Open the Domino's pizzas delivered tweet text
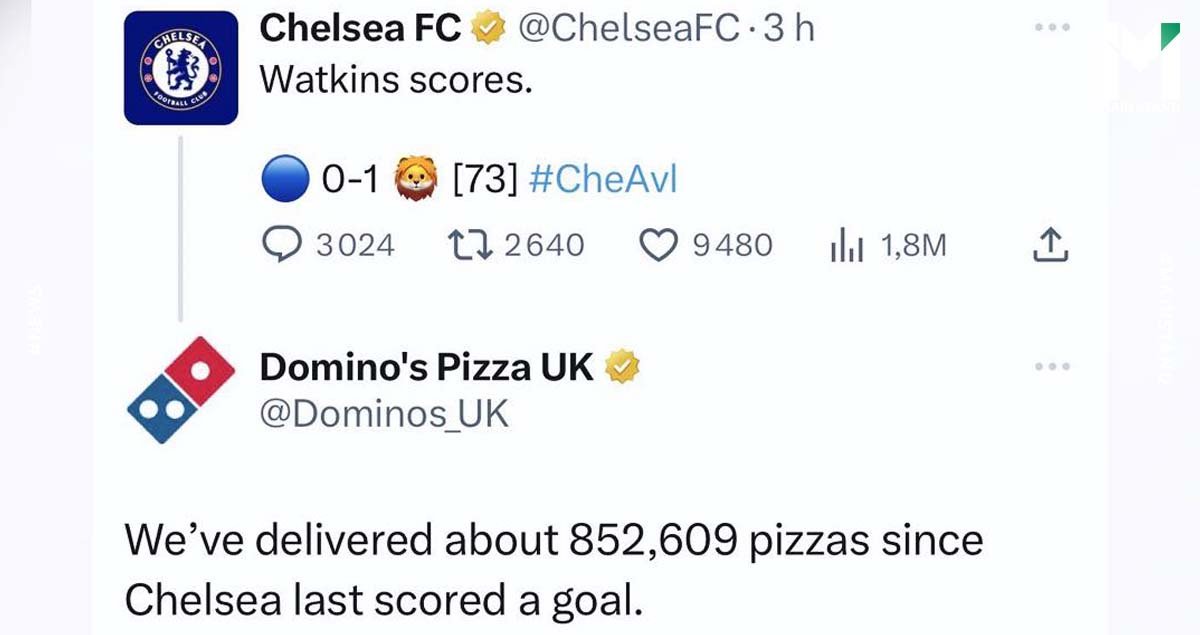1200x635 pixels. point(554,570)
